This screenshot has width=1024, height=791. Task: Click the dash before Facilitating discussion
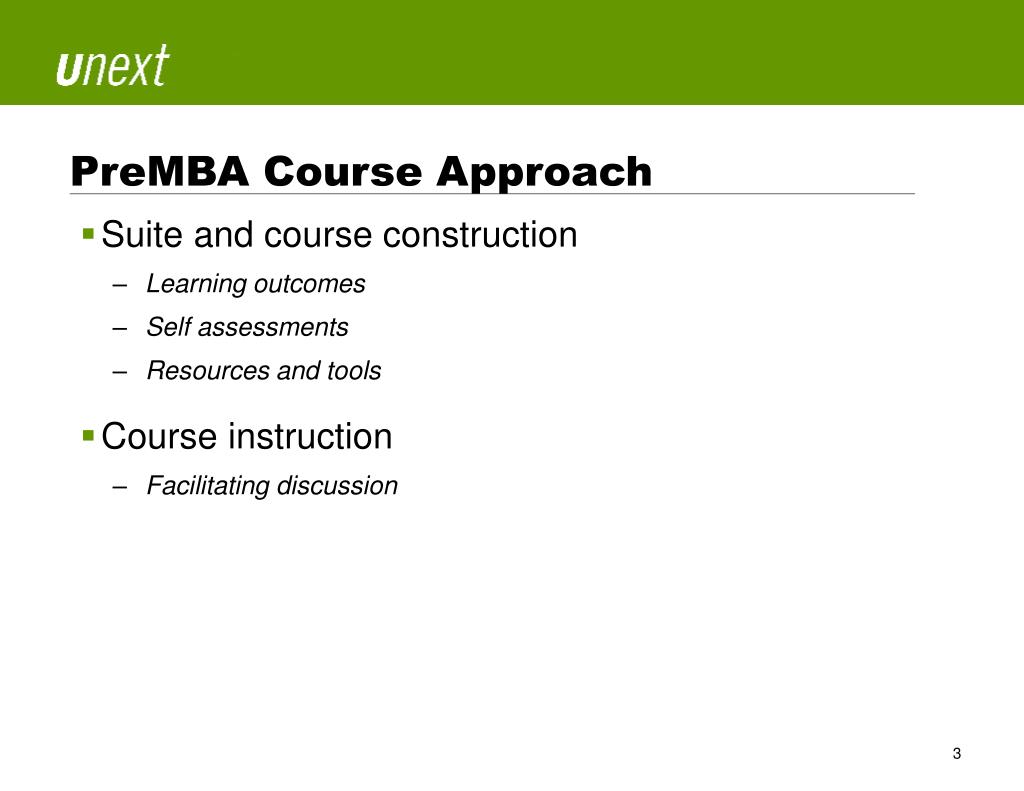(x=119, y=487)
